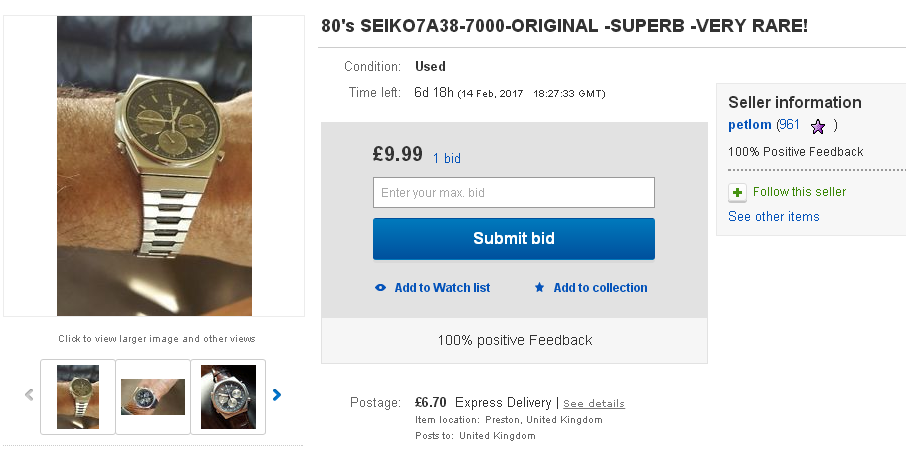906x453 pixels.
Task: Open the 961 feedback score link
Action: tap(789, 125)
